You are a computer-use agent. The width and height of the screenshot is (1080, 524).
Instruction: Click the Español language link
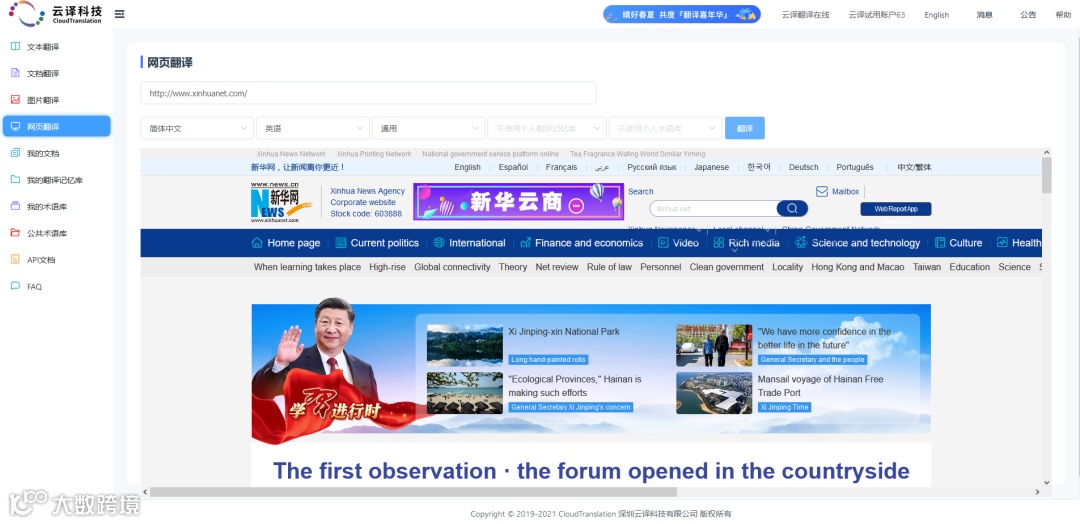click(513, 167)
